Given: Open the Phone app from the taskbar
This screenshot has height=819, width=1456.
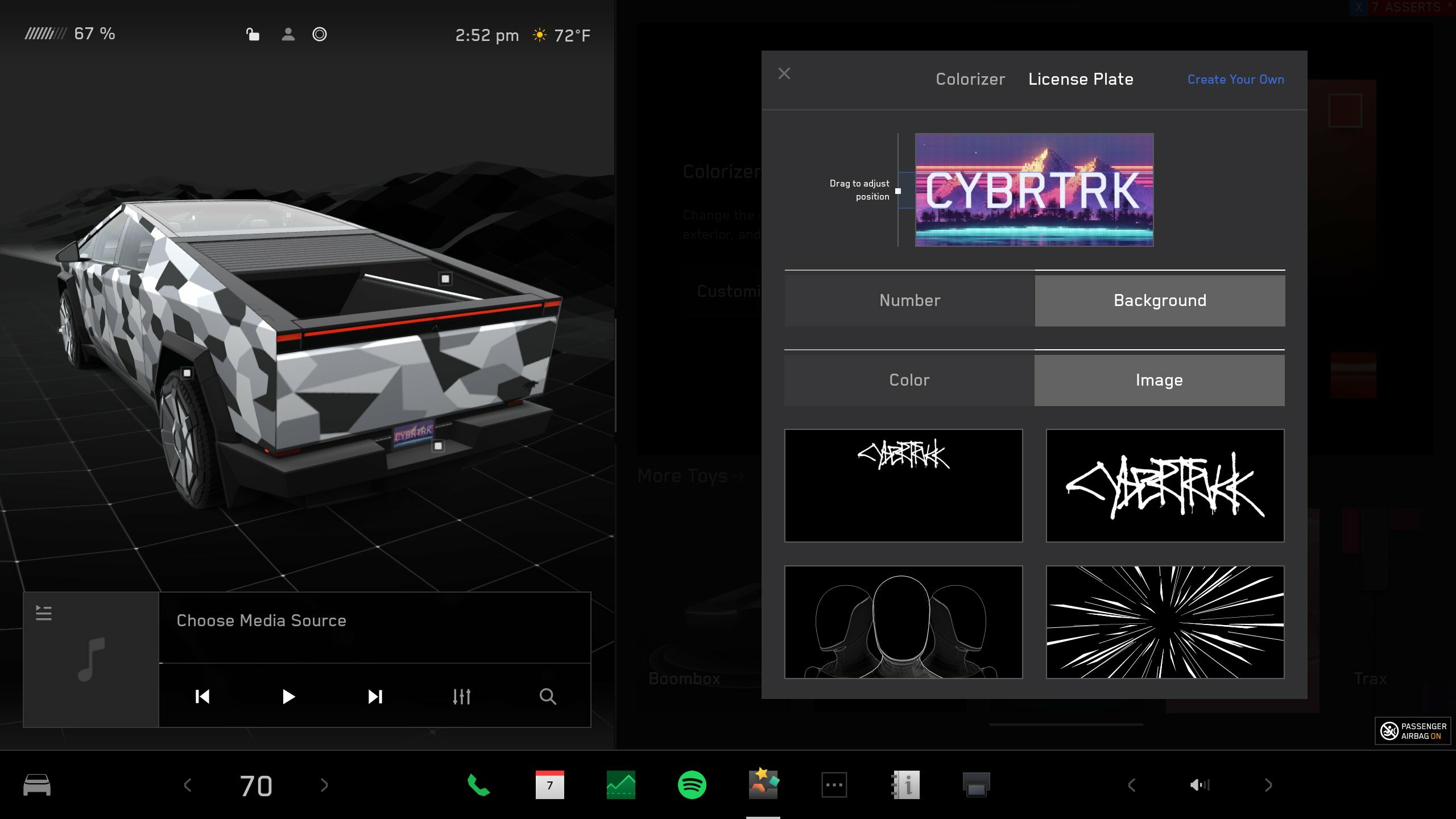Looking at the screenshot, I should coord(478,785).
